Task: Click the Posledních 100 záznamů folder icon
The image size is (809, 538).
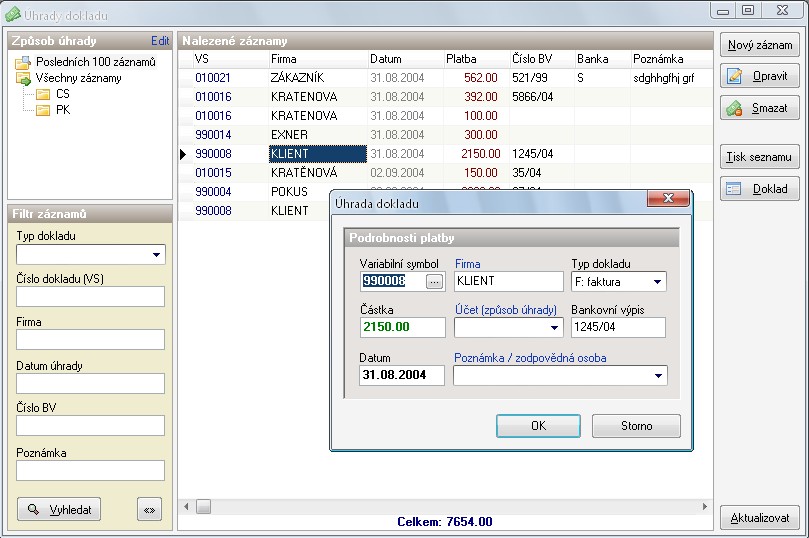Action: point(23,63)
